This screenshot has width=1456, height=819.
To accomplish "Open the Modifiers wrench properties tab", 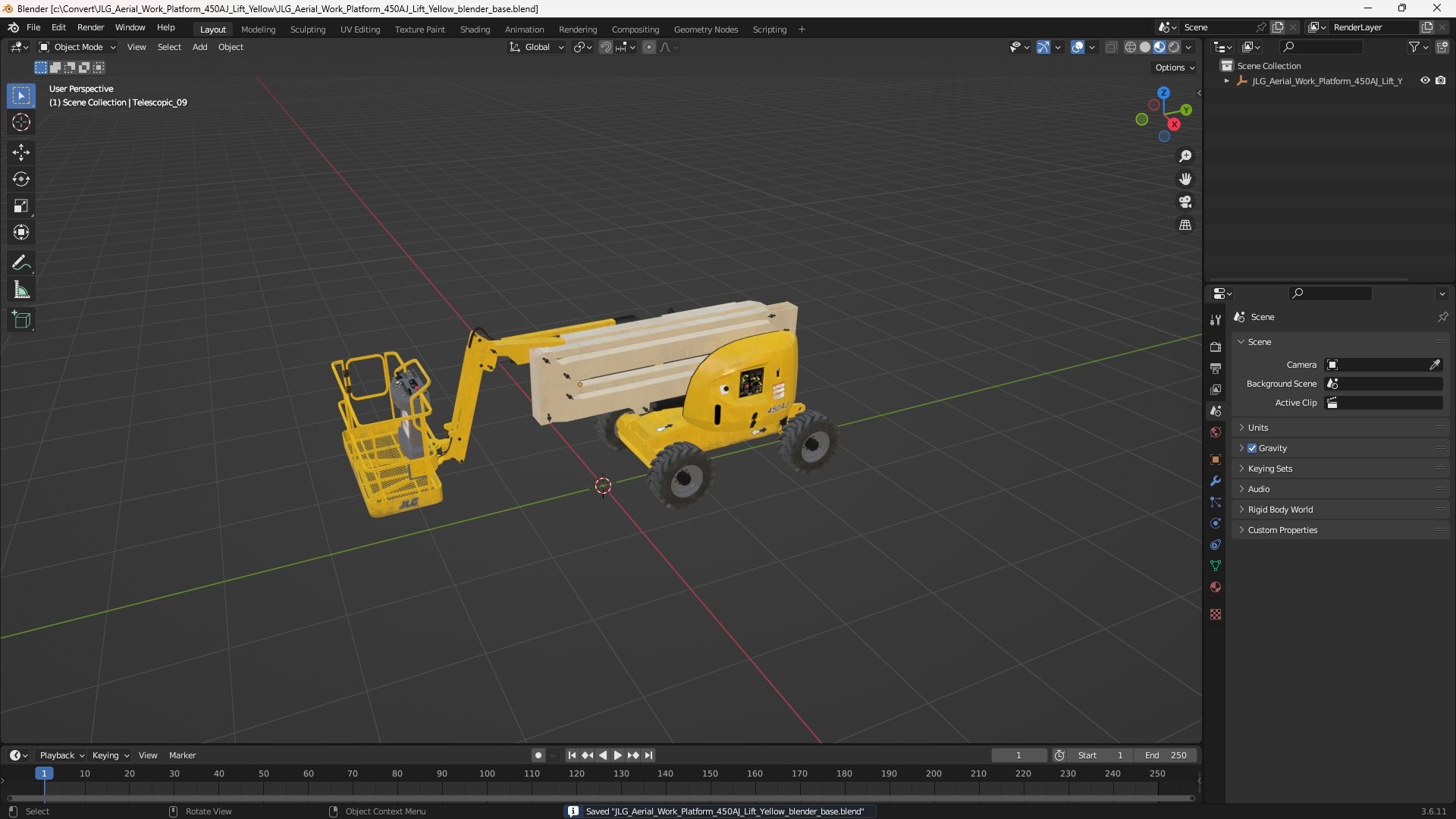I will (1216, 481).
